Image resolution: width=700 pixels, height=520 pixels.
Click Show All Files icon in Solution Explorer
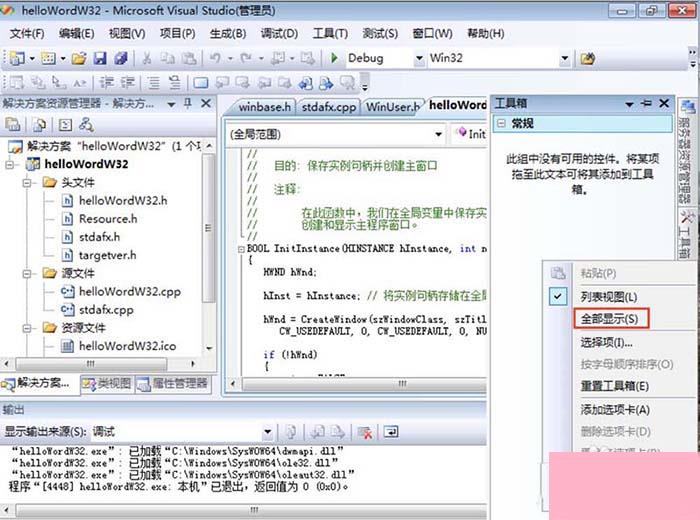point(39,125)
